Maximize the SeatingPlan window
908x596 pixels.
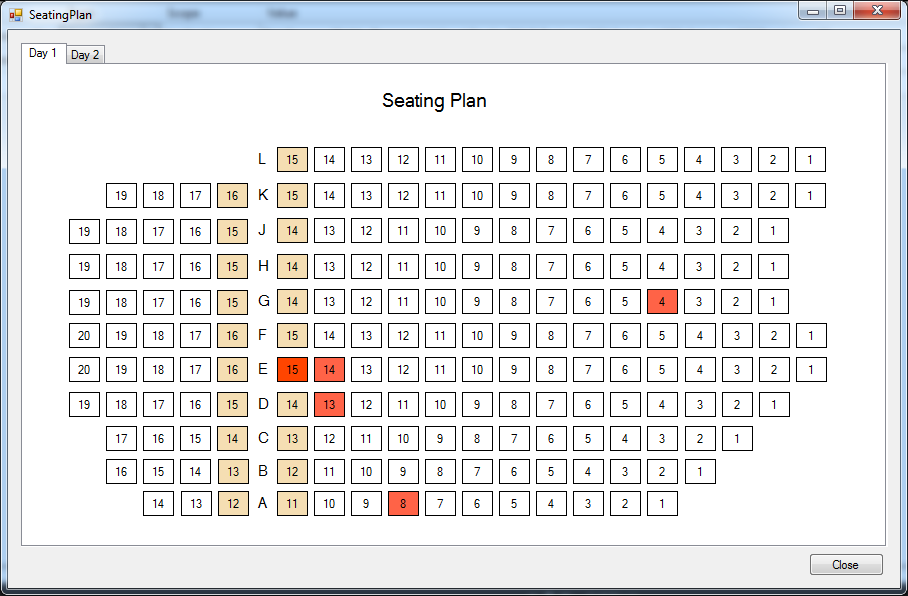click(x=840, y=11)
